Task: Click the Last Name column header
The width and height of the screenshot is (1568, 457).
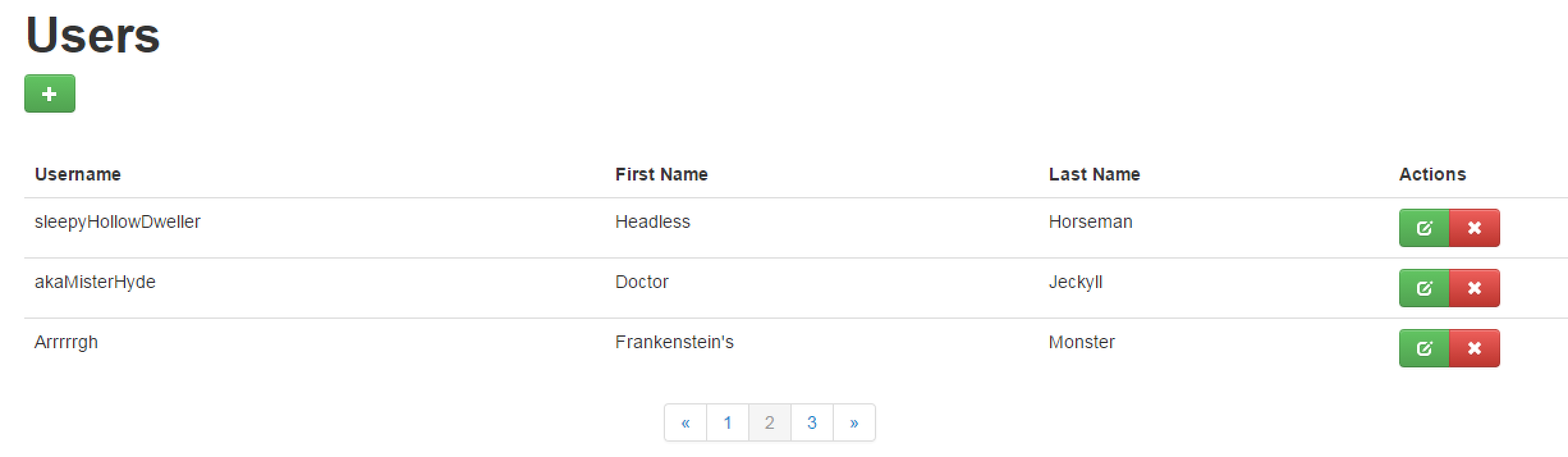Action: (x=1094, y=174)
